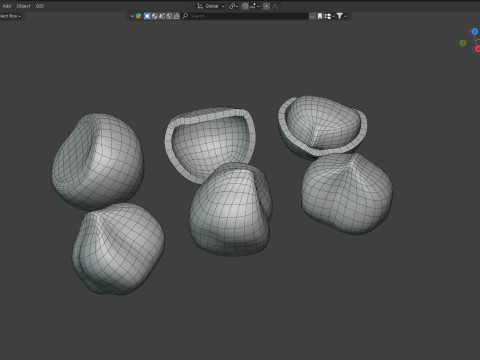
Task: Open the Add menu
Action: coord(7,6)
